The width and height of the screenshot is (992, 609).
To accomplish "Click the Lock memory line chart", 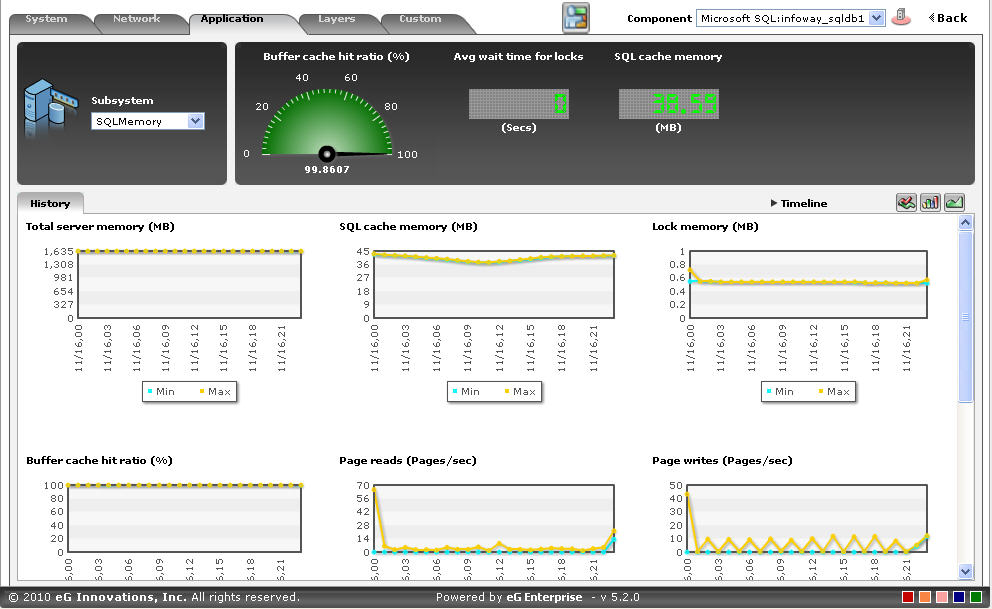I will pos(809,285).
